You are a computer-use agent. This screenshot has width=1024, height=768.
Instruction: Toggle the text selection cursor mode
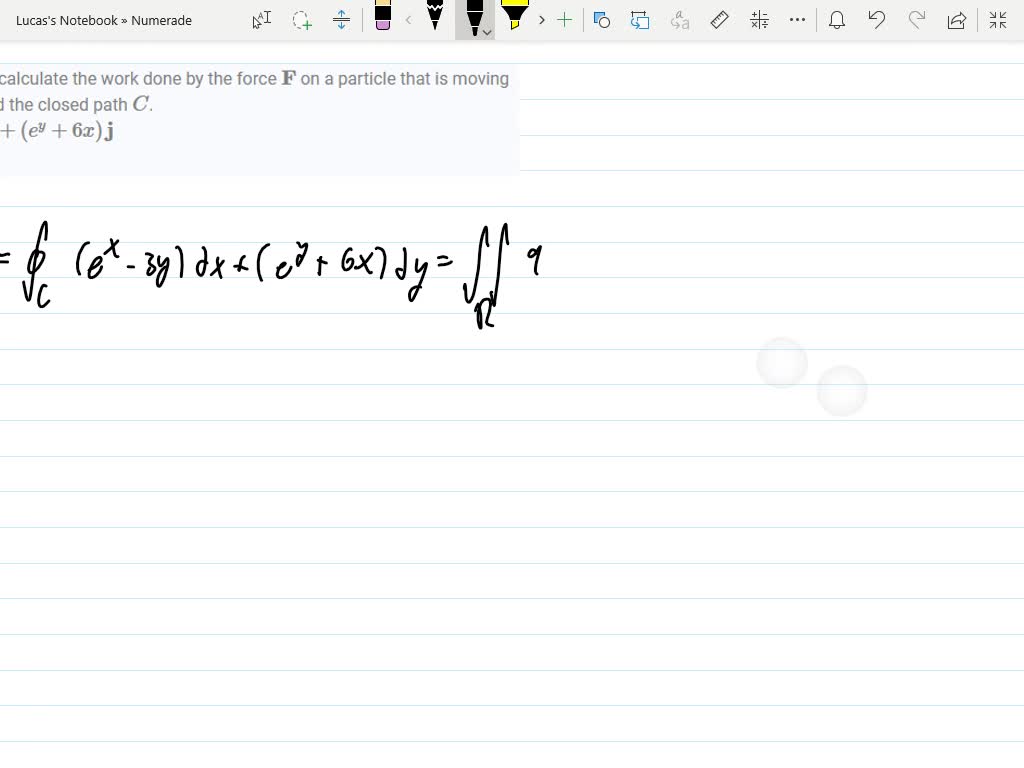coord(261,20)
